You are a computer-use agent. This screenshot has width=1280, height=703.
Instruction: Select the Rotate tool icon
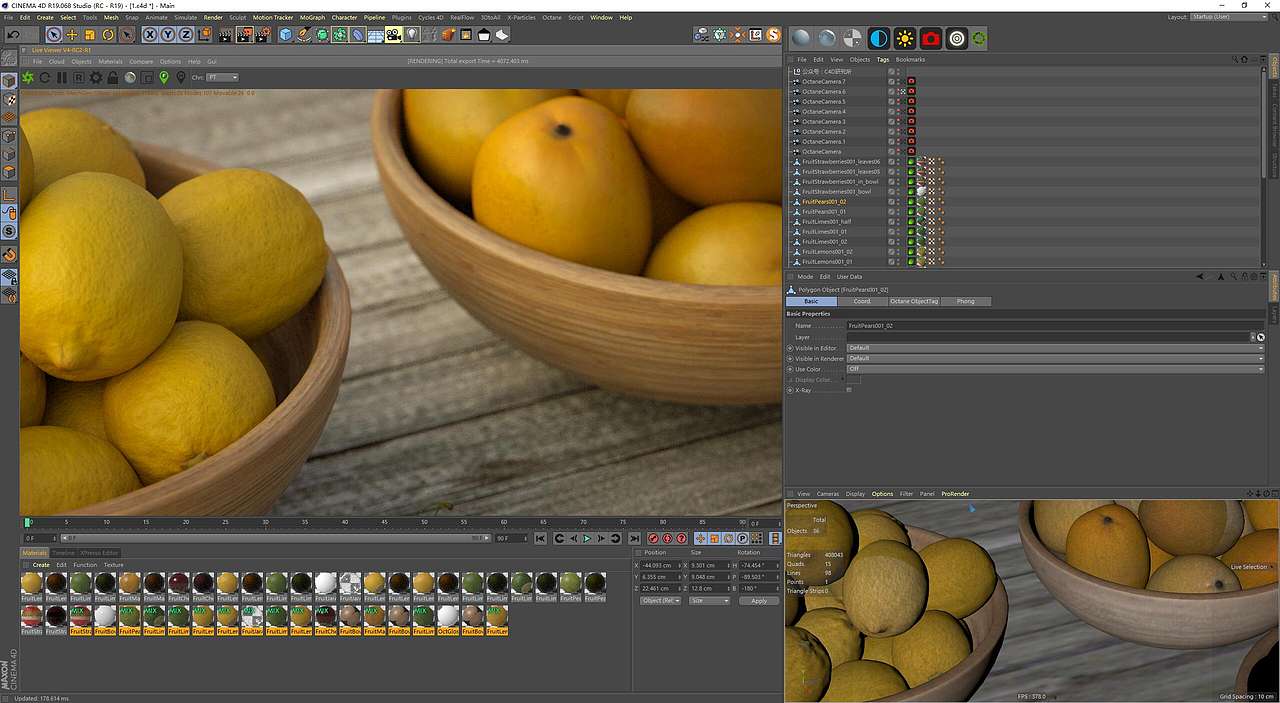108,34
